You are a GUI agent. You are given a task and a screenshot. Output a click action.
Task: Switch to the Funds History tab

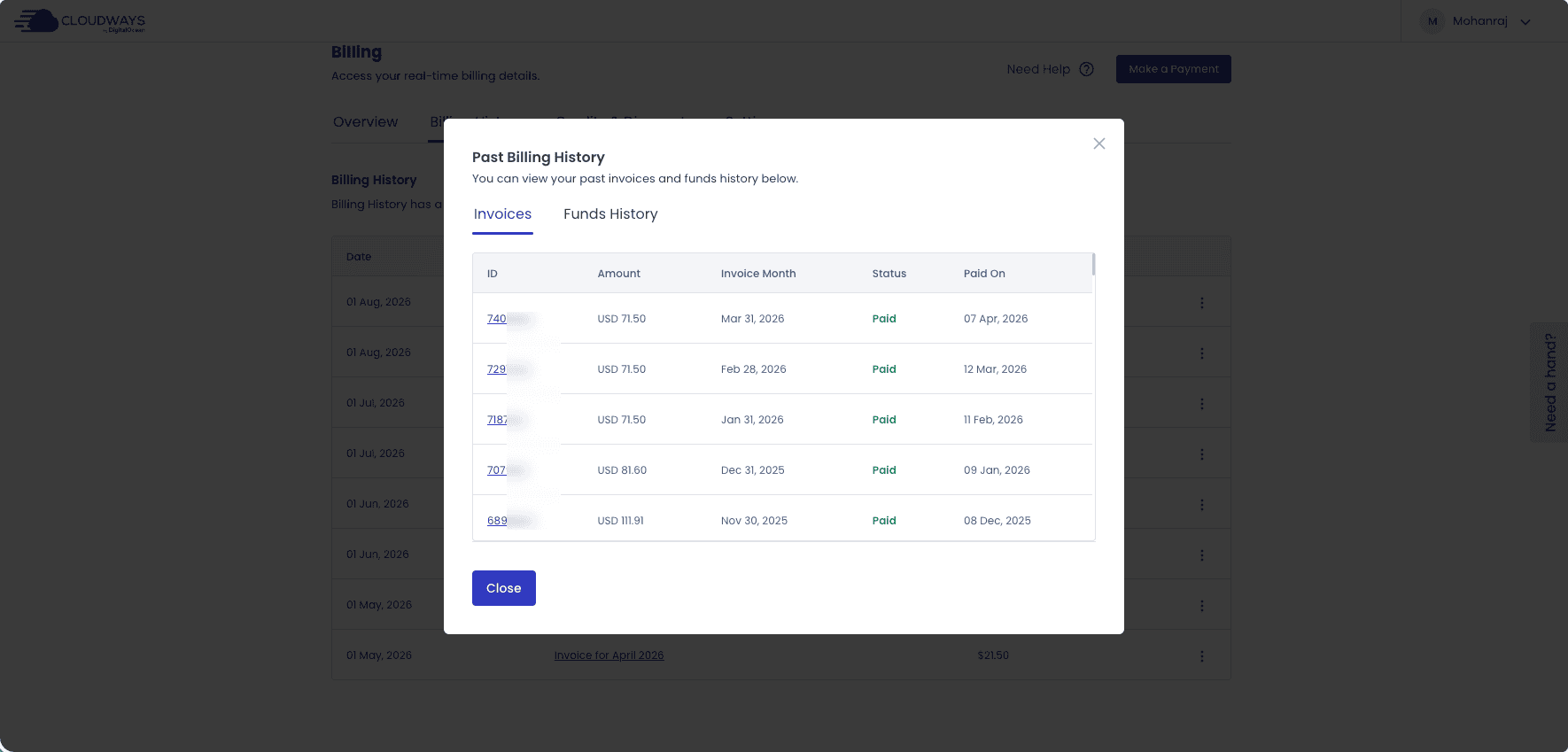click(x=610, y=214)
